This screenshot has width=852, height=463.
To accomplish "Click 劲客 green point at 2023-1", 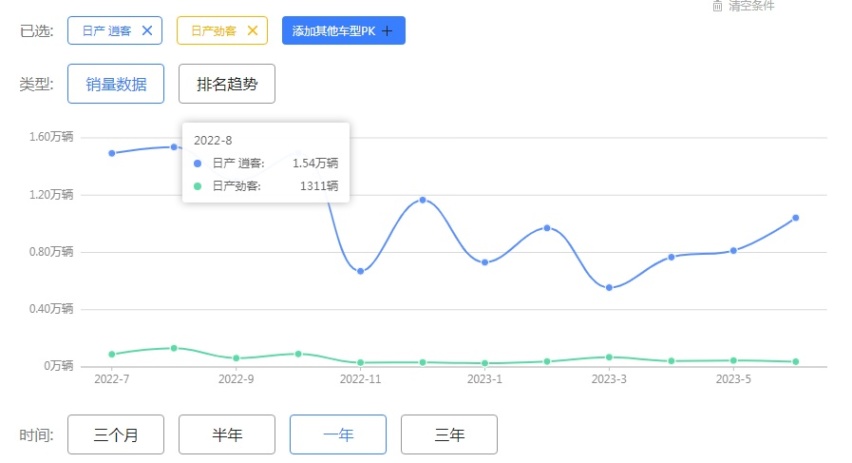I will 485,363.
